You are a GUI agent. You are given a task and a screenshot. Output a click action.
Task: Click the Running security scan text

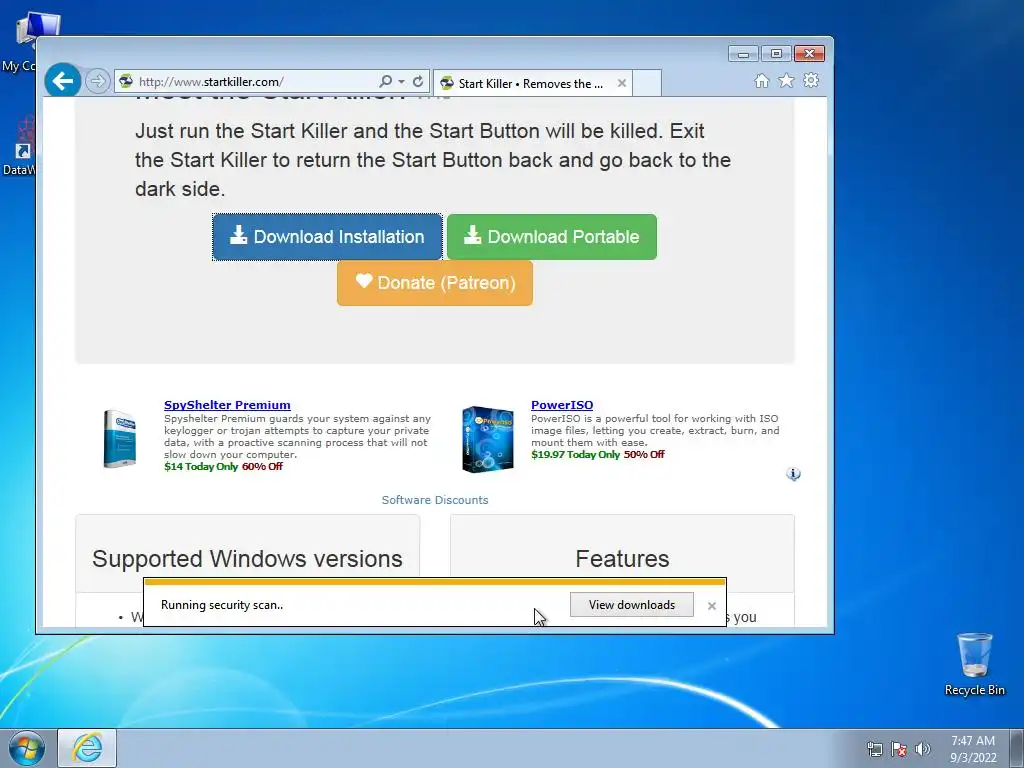coord(222,605)
